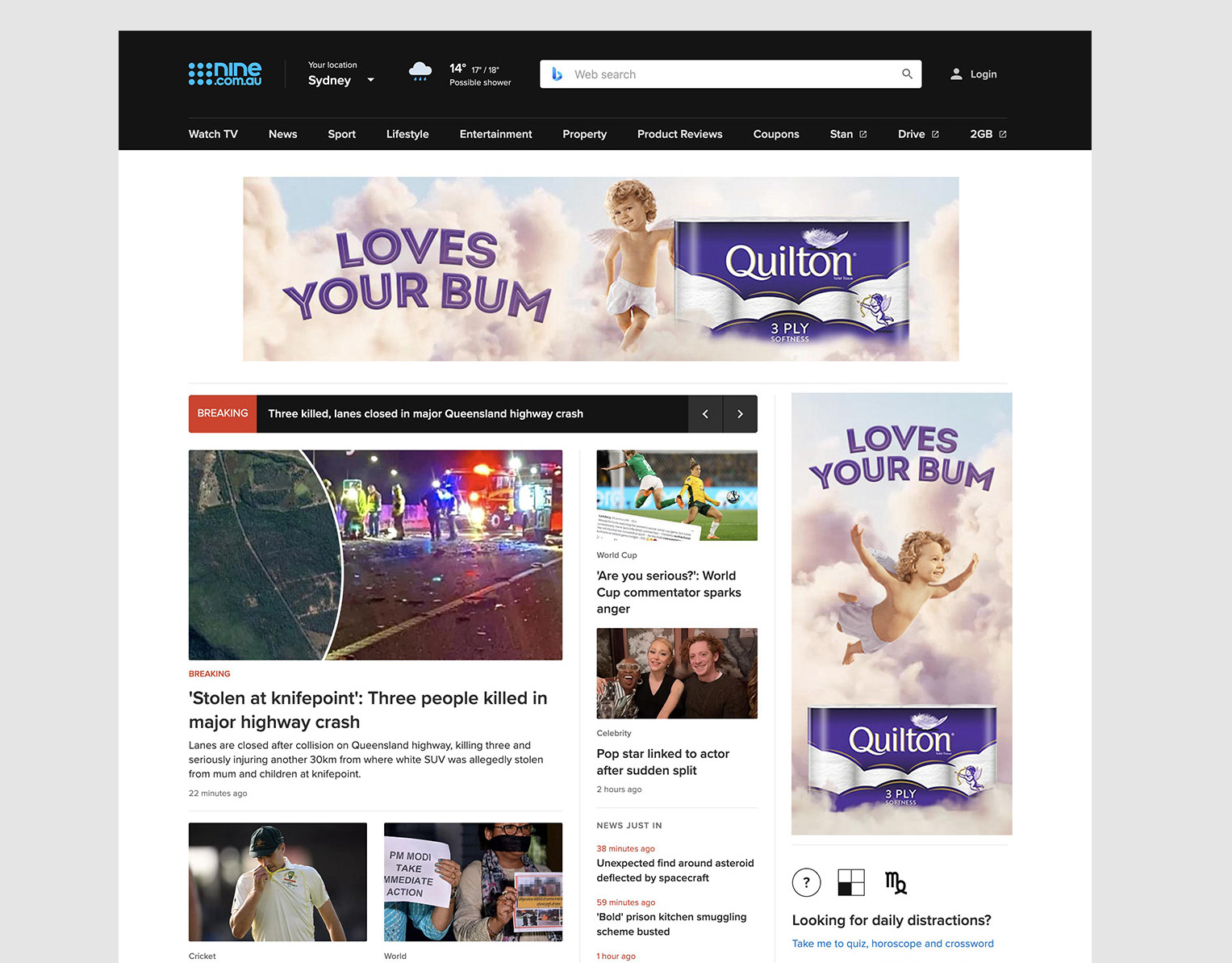Click the red BREAKING tag under crash photo
Screen dimensions: 1232x963
210,674
